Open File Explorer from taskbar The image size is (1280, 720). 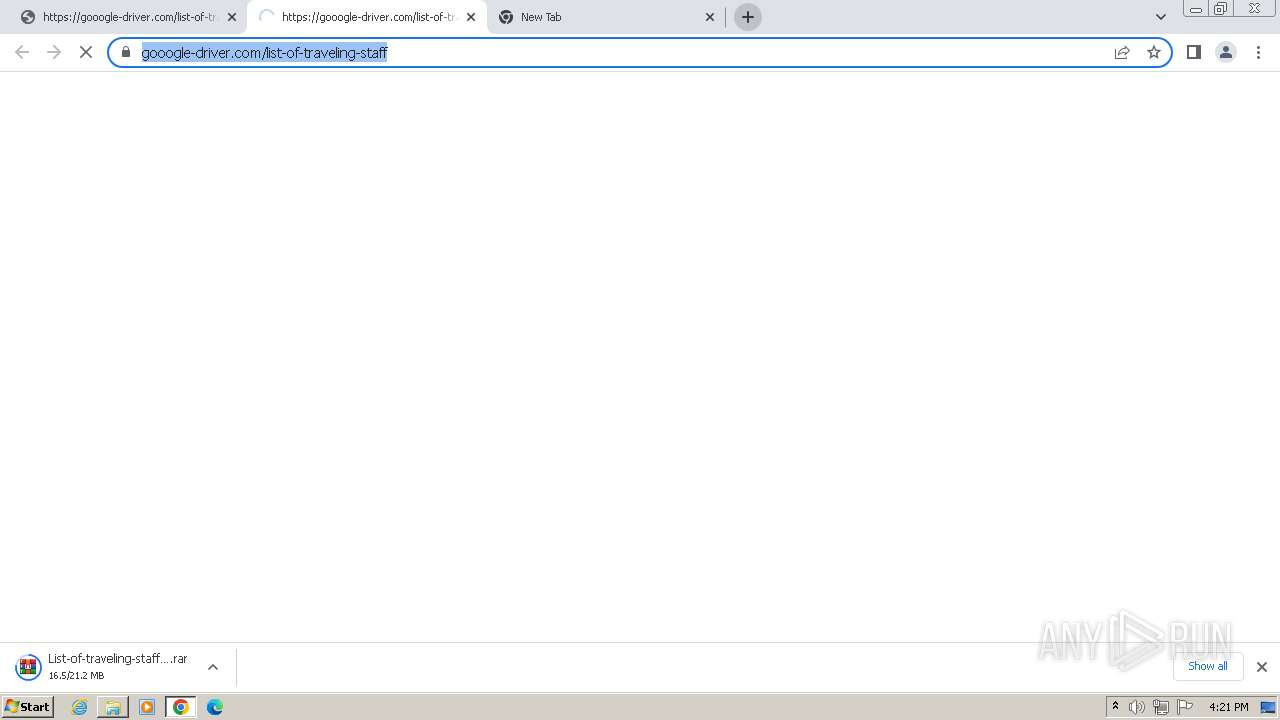pos(113,707)
